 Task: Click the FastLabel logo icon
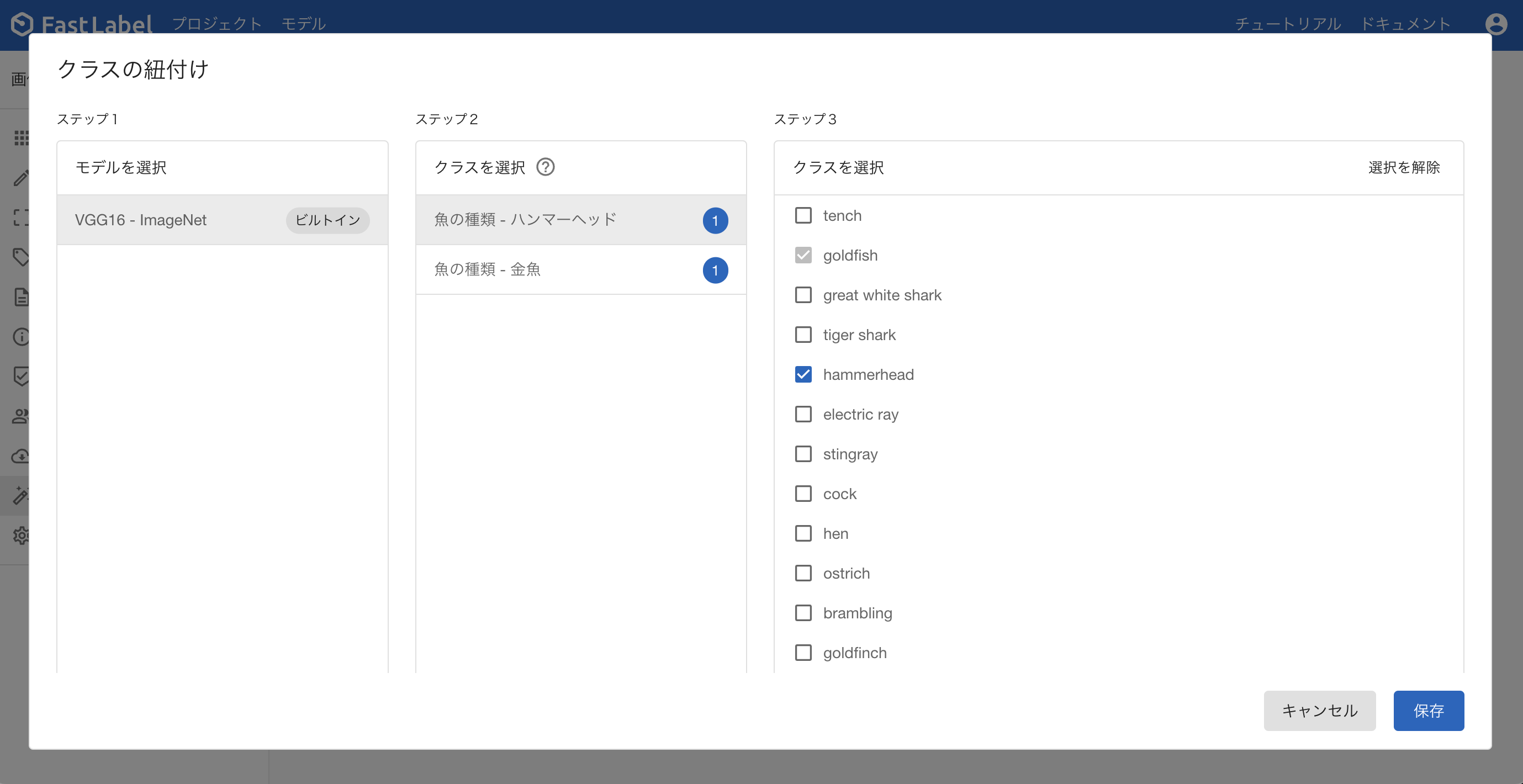22,24
